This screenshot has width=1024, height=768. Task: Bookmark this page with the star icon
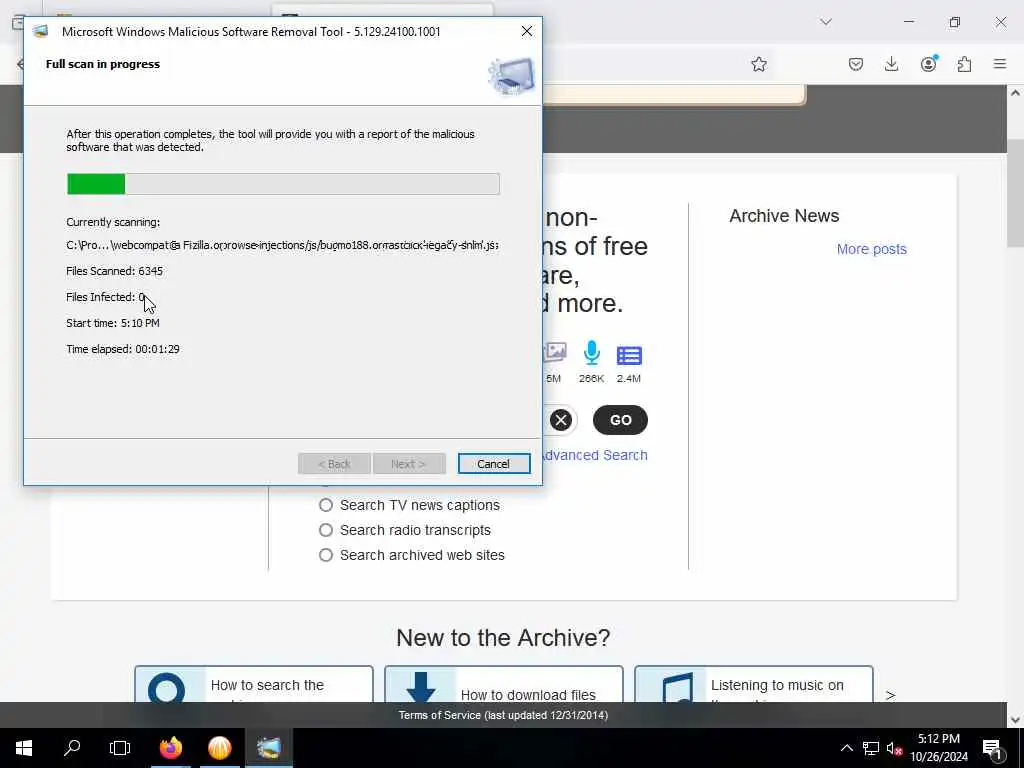pos(758,64)
